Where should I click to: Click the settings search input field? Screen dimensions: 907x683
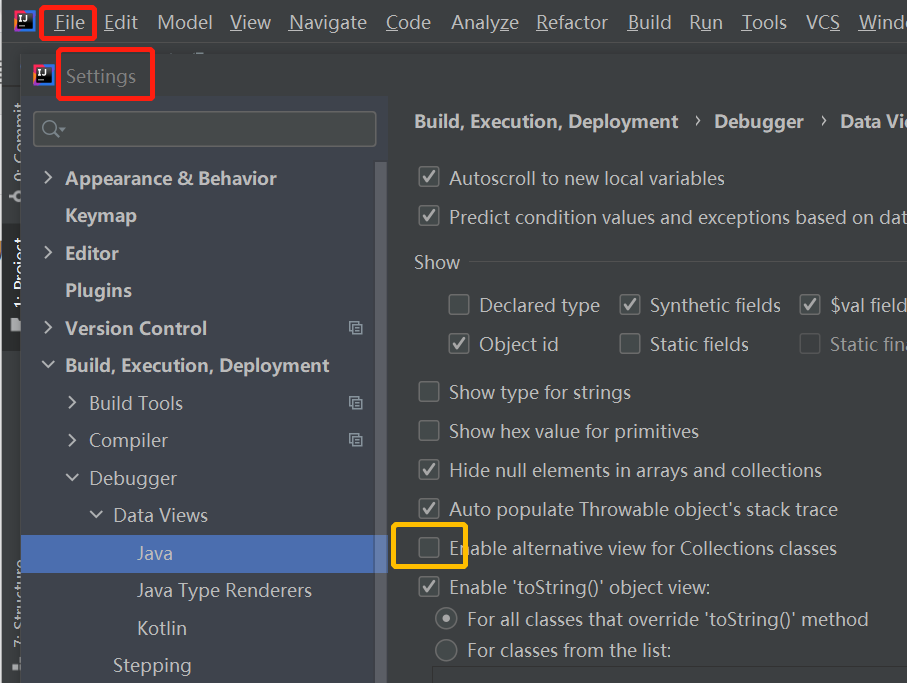click(215, 130)
